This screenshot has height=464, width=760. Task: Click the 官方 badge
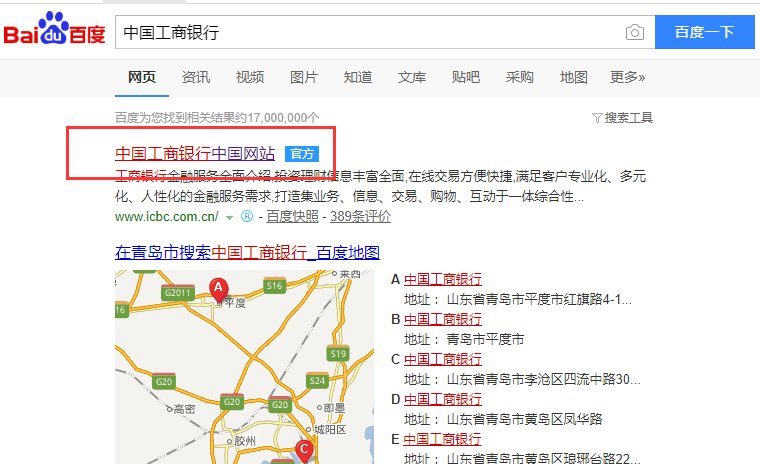click(302, 154)
